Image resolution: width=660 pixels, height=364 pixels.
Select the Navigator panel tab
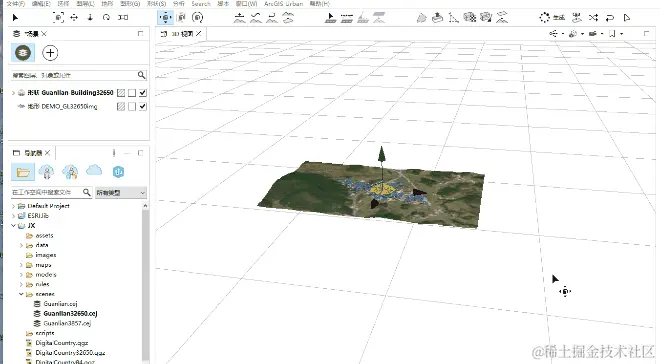32,153
